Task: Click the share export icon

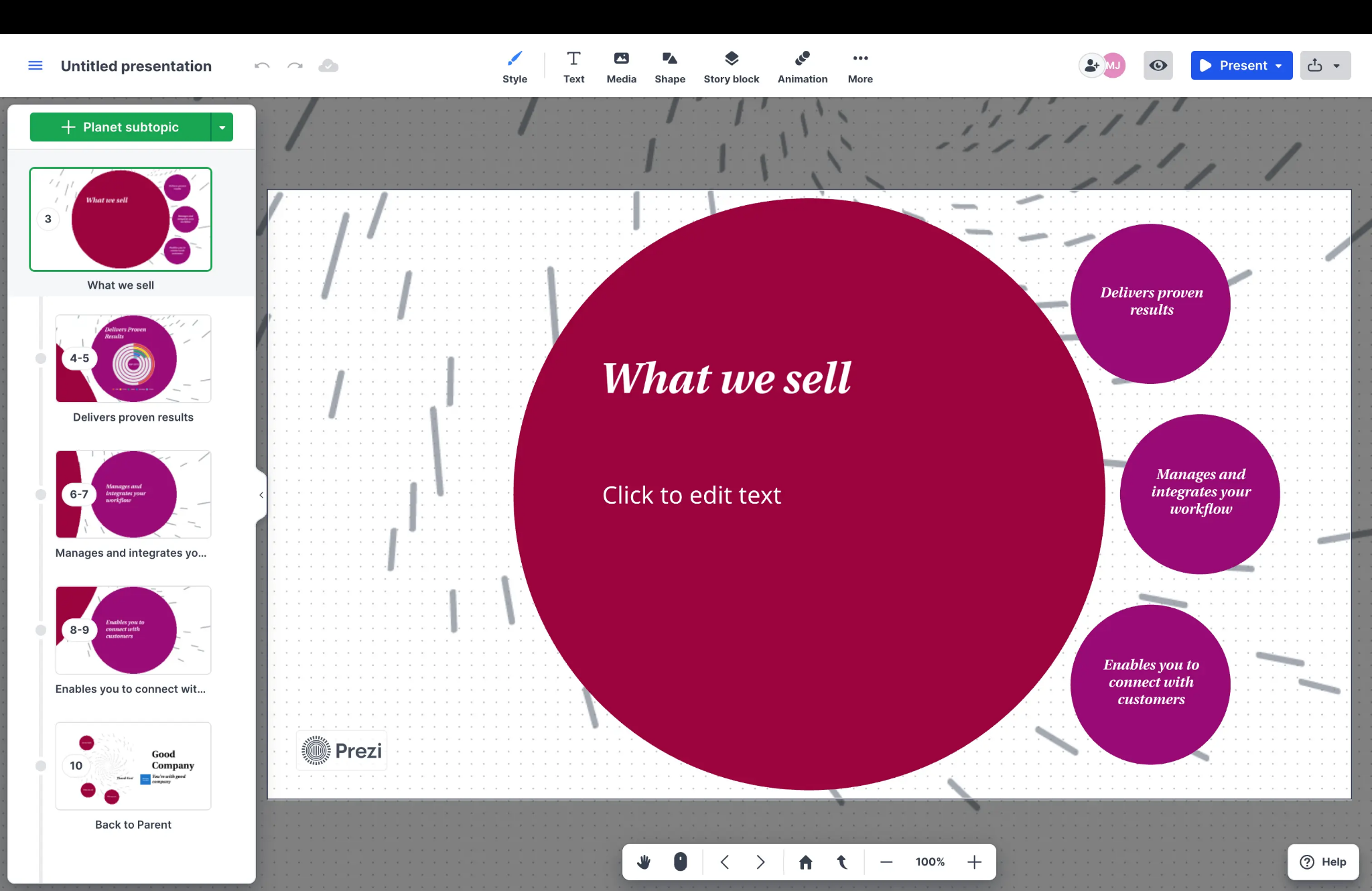Action: pyautogui.click(x=1315, y=66)
